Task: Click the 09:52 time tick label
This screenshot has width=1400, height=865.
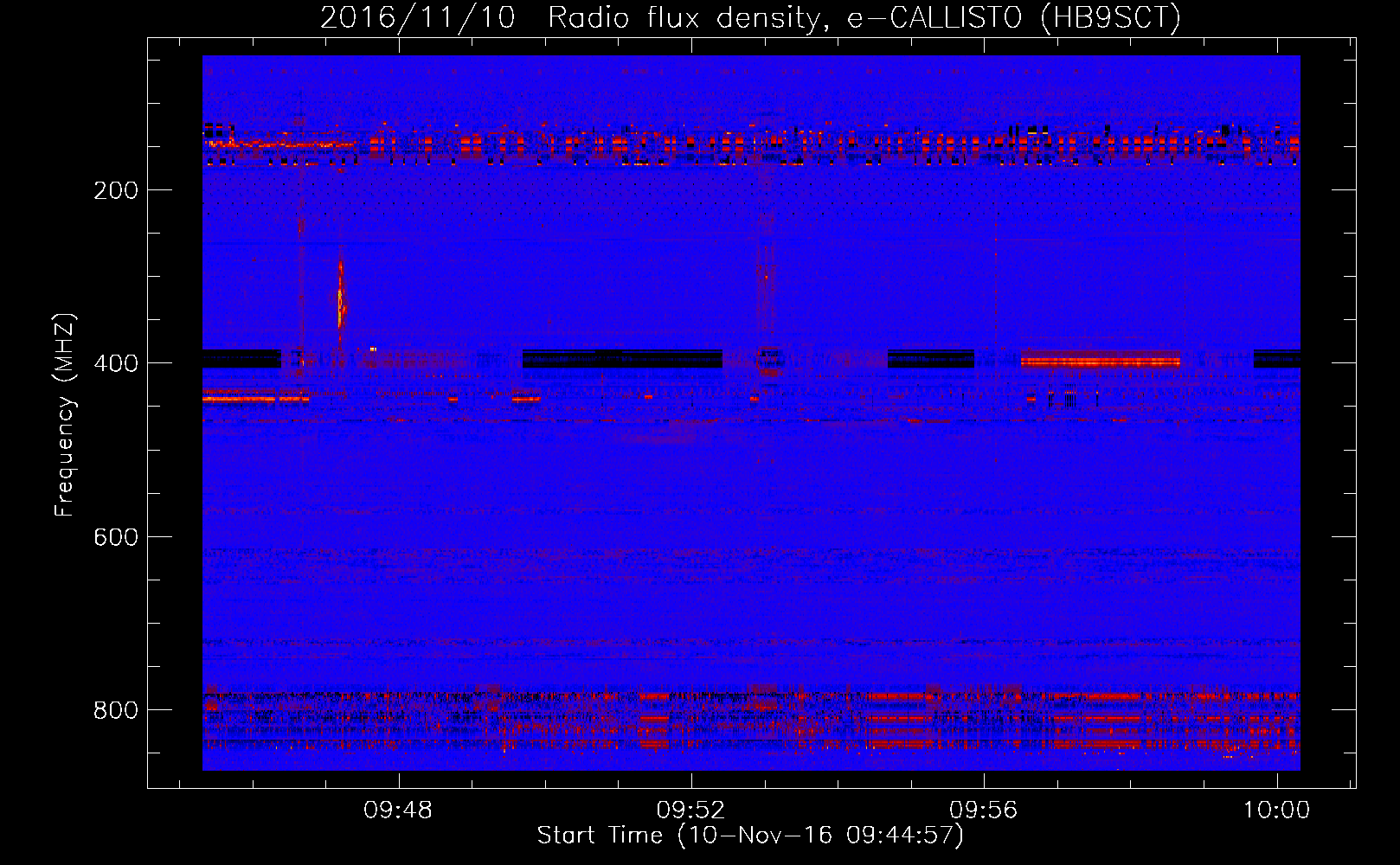Action: (x=690, y=811)
